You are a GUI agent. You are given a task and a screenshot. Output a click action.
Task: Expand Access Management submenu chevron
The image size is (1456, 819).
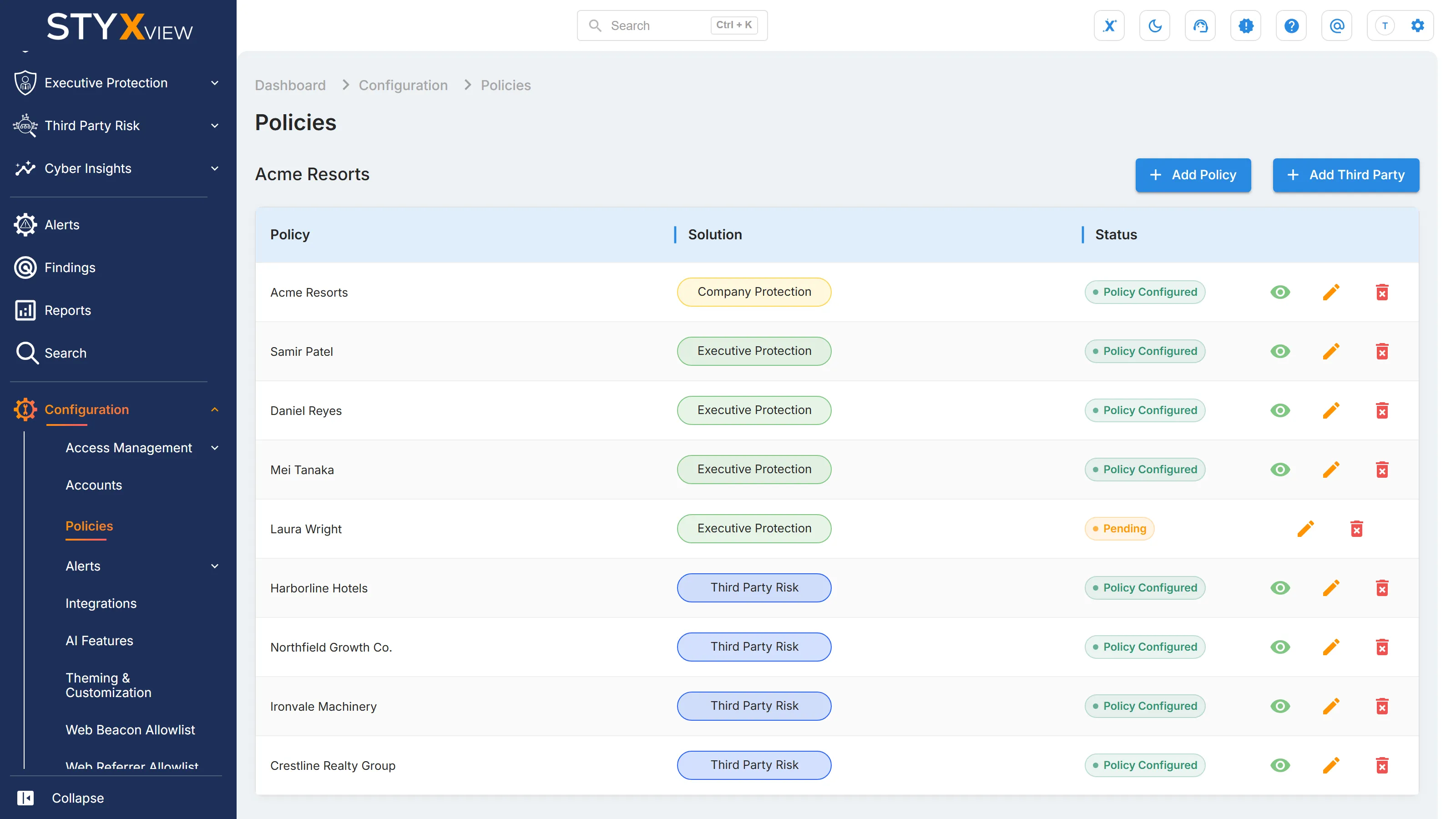(x=215, y=448)
